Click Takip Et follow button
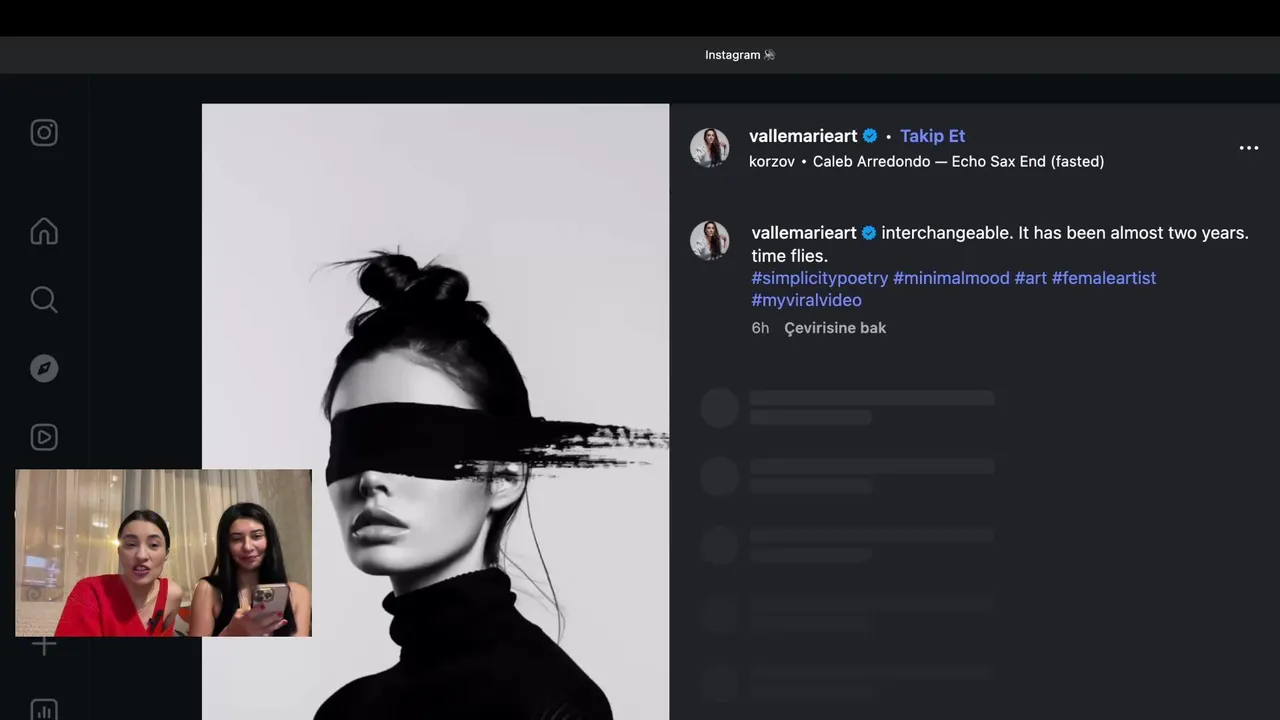This screenshot has width=1280, height=720. (x=932, y=136)
